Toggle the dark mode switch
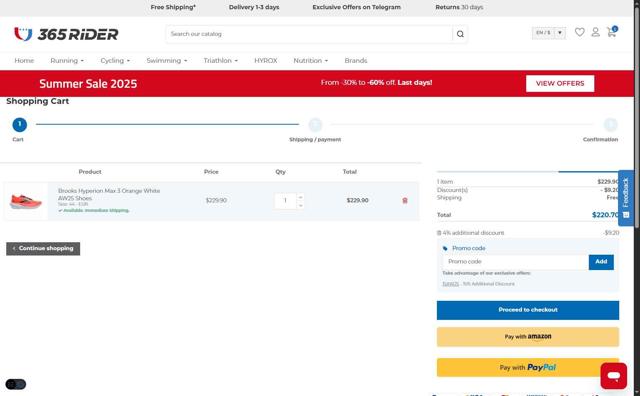 16,384
